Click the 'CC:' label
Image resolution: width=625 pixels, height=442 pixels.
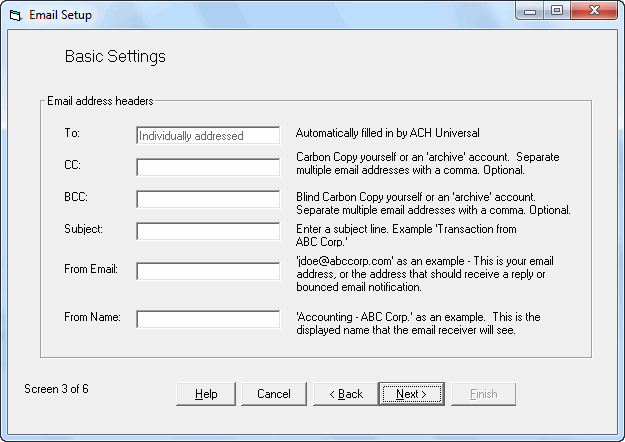[x=73, y=165]
